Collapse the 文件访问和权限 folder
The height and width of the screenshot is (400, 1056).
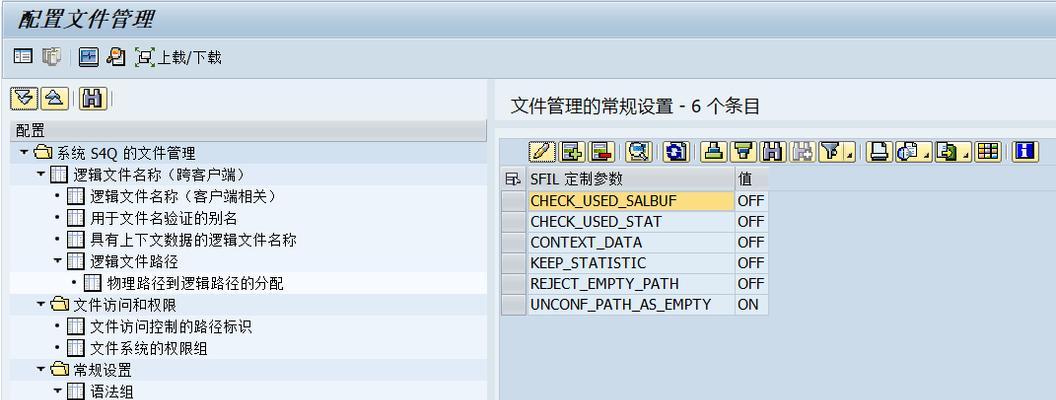(41, 305)
